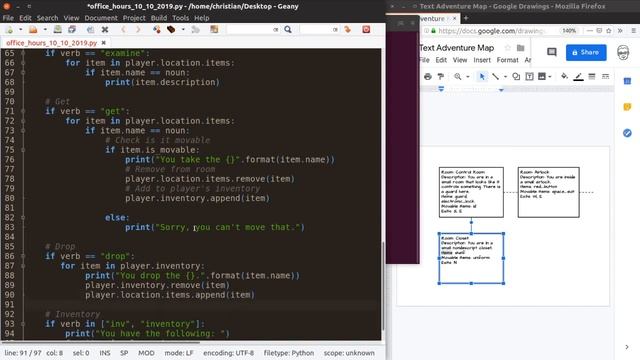The image size is (640, 360).
Task: Click the zoom magnifier in Drawings toolbar
Action: [x=458, y=77]
